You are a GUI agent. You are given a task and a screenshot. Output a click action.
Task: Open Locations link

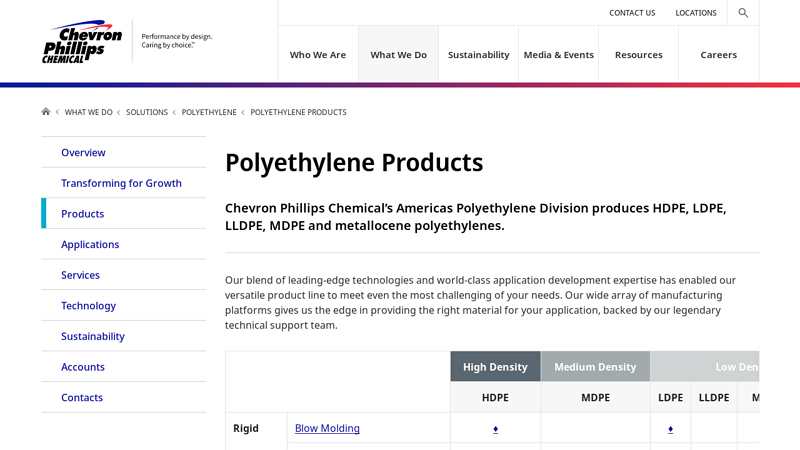click(x=696, y=13)
